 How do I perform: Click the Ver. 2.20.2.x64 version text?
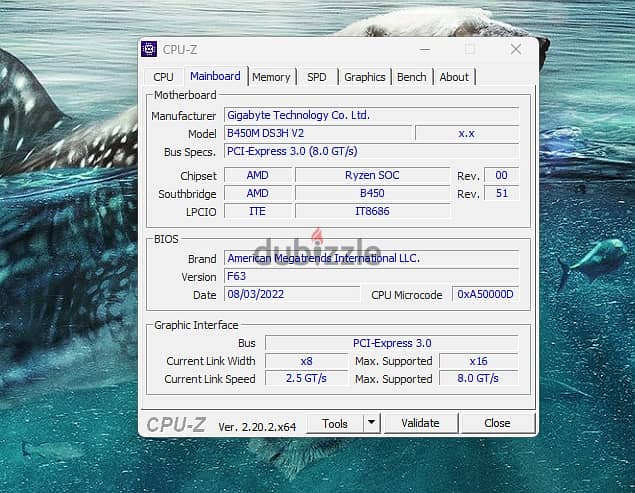[257, 427]
